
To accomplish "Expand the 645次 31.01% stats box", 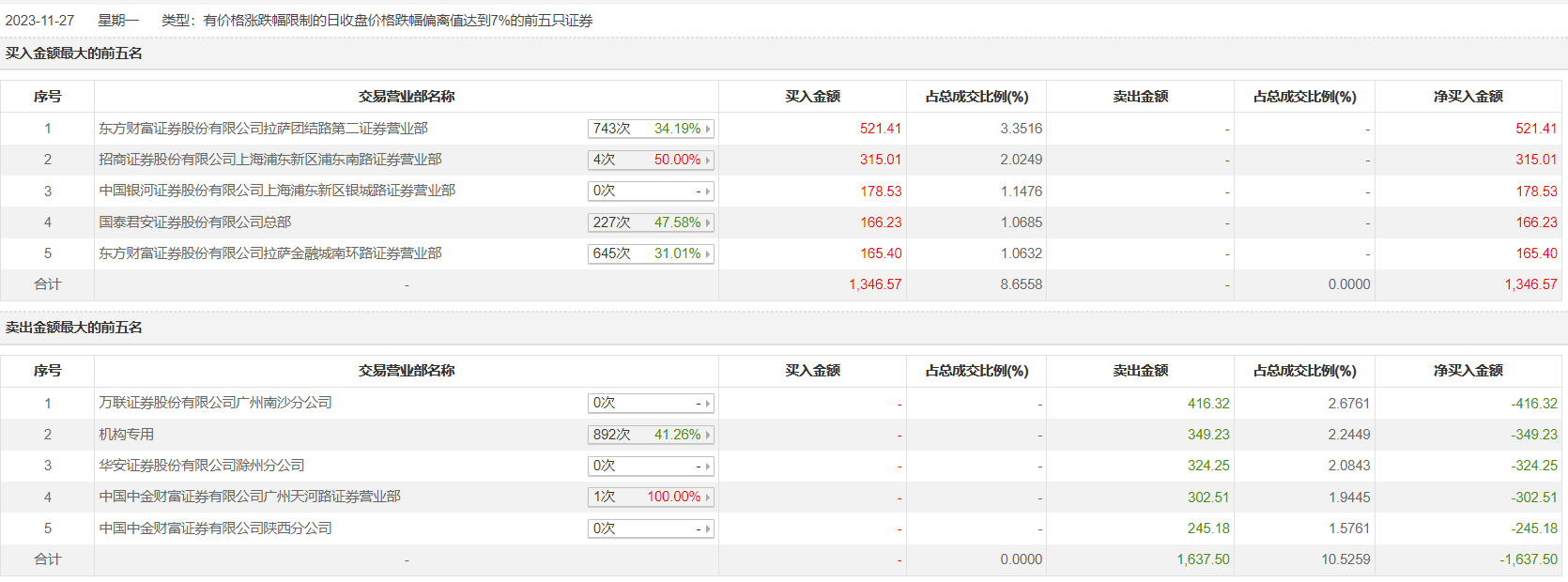I will 651,253.
